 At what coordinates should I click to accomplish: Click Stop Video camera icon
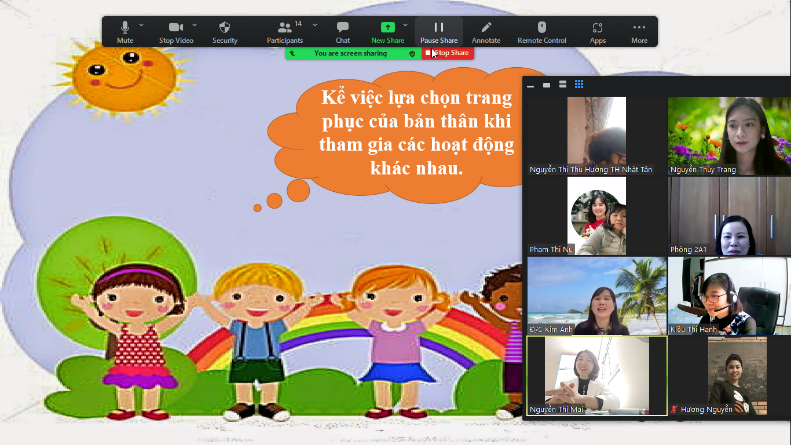click(175, 30)
